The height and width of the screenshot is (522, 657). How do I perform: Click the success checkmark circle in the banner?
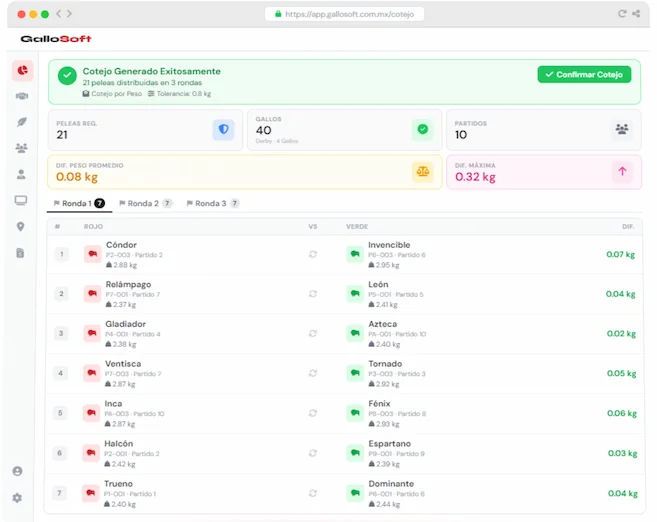click(67, 76)
